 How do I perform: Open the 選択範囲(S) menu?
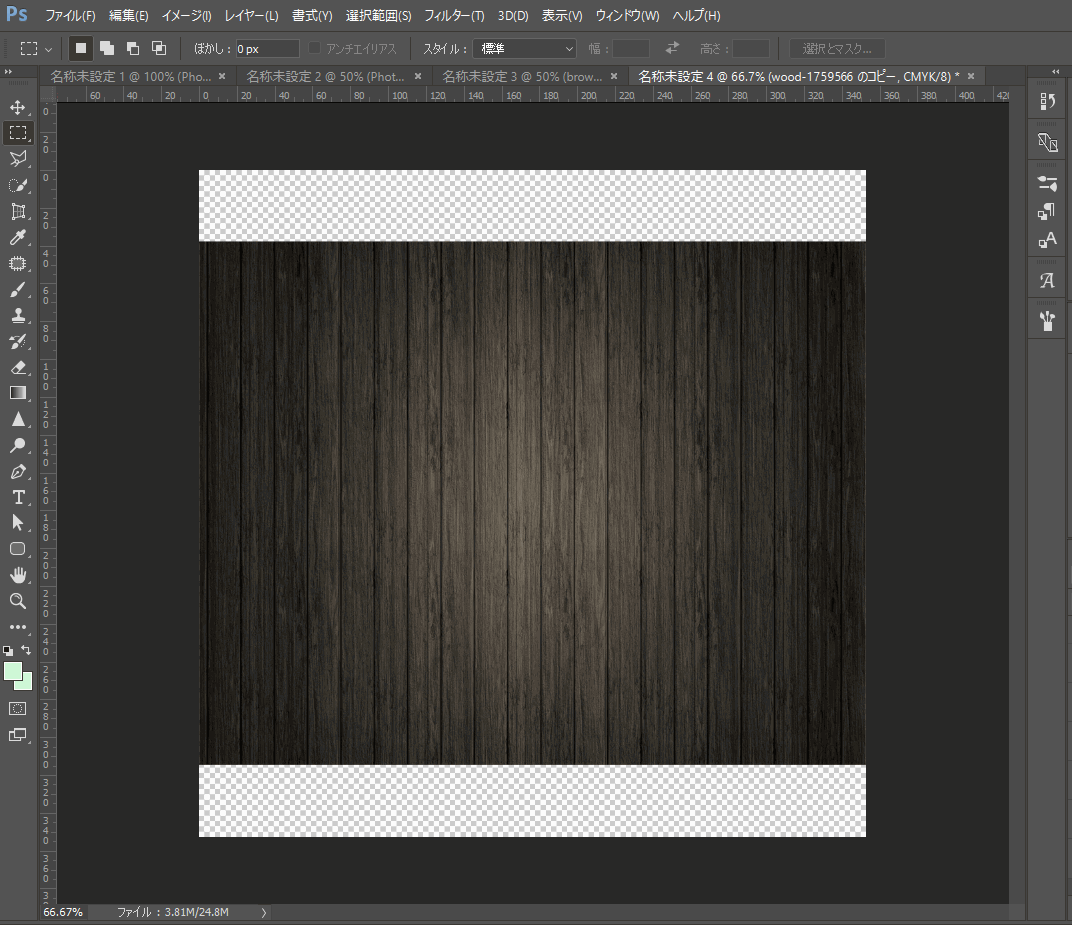point(378,16)
